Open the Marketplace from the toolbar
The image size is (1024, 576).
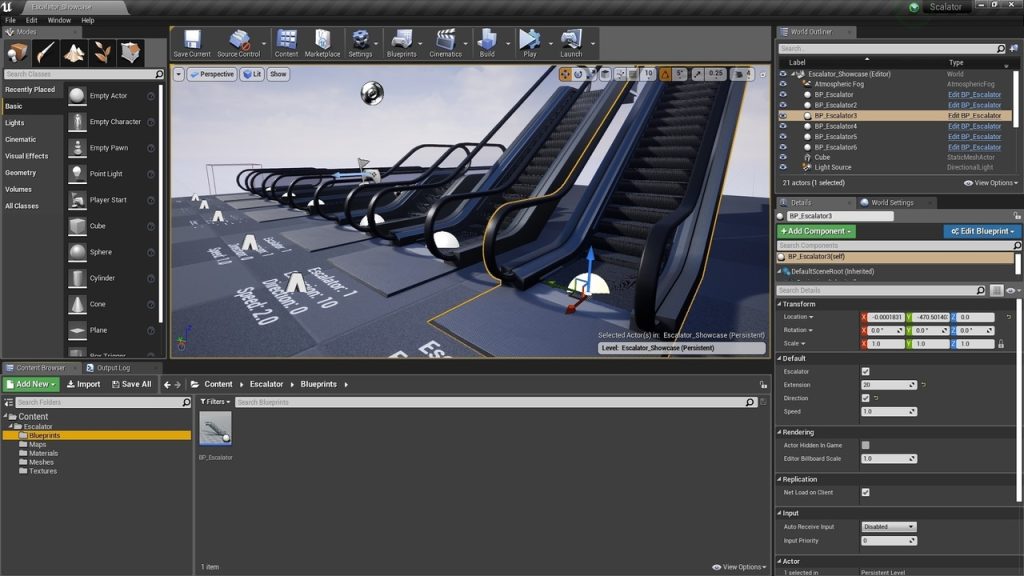pyautogui.click(x=322, y=42)
